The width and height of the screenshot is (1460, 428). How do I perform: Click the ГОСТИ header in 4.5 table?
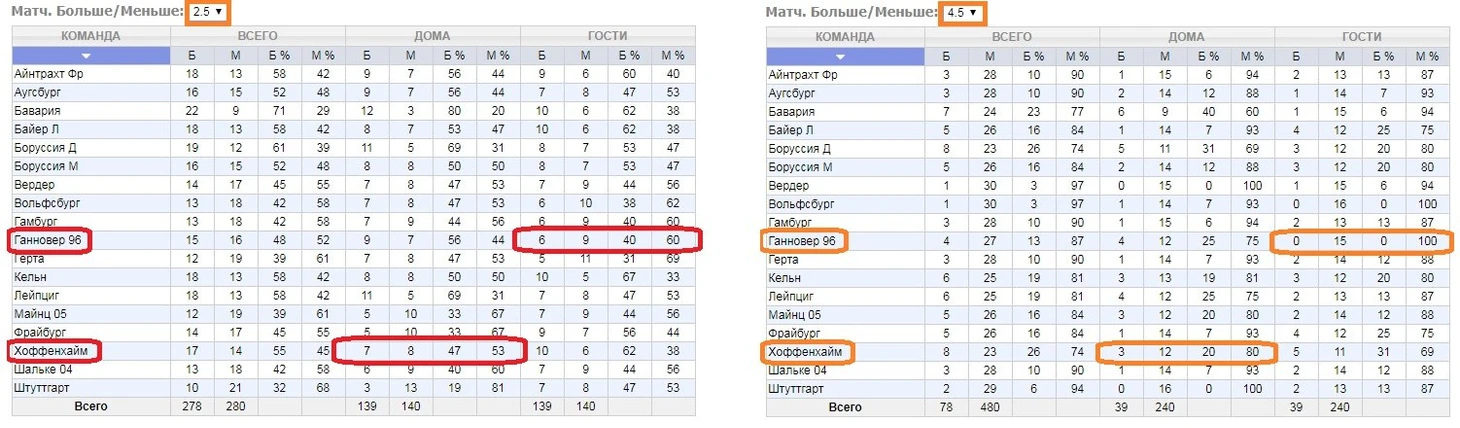coord(1362,37)
